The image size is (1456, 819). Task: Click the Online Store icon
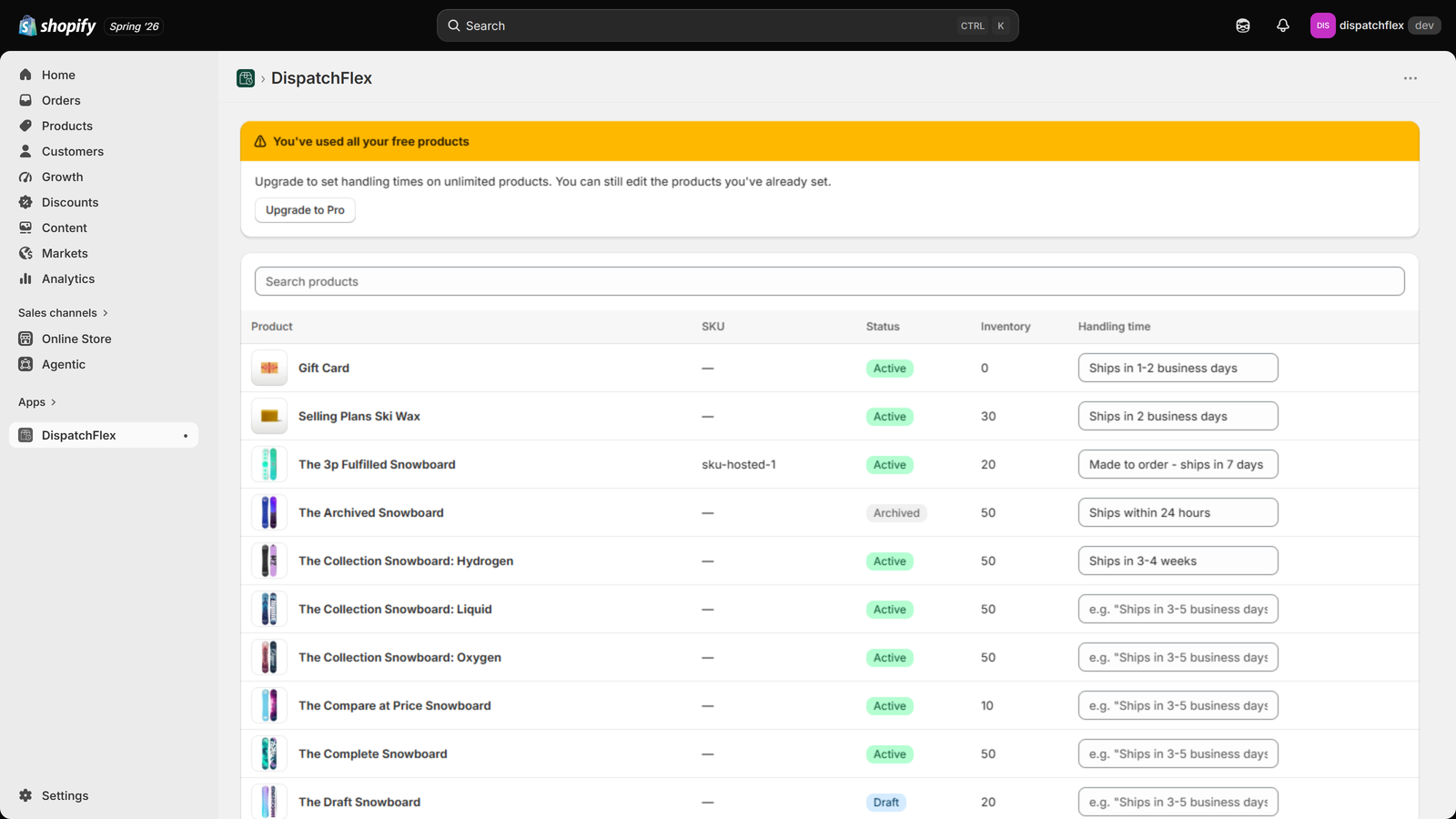click(25, 339)
